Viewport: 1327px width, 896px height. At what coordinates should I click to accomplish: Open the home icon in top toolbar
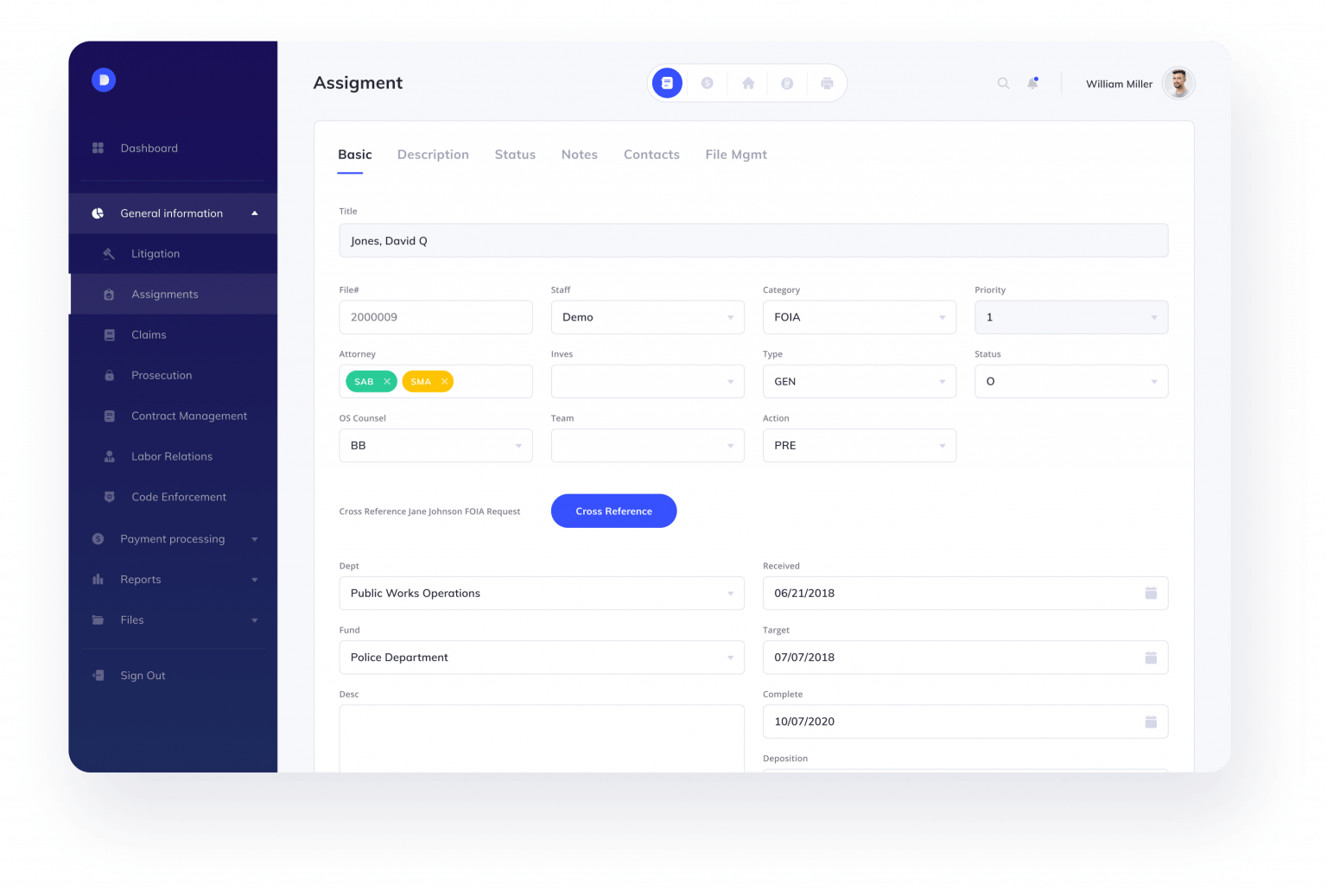pyautogui.click(x=747, y=83)
